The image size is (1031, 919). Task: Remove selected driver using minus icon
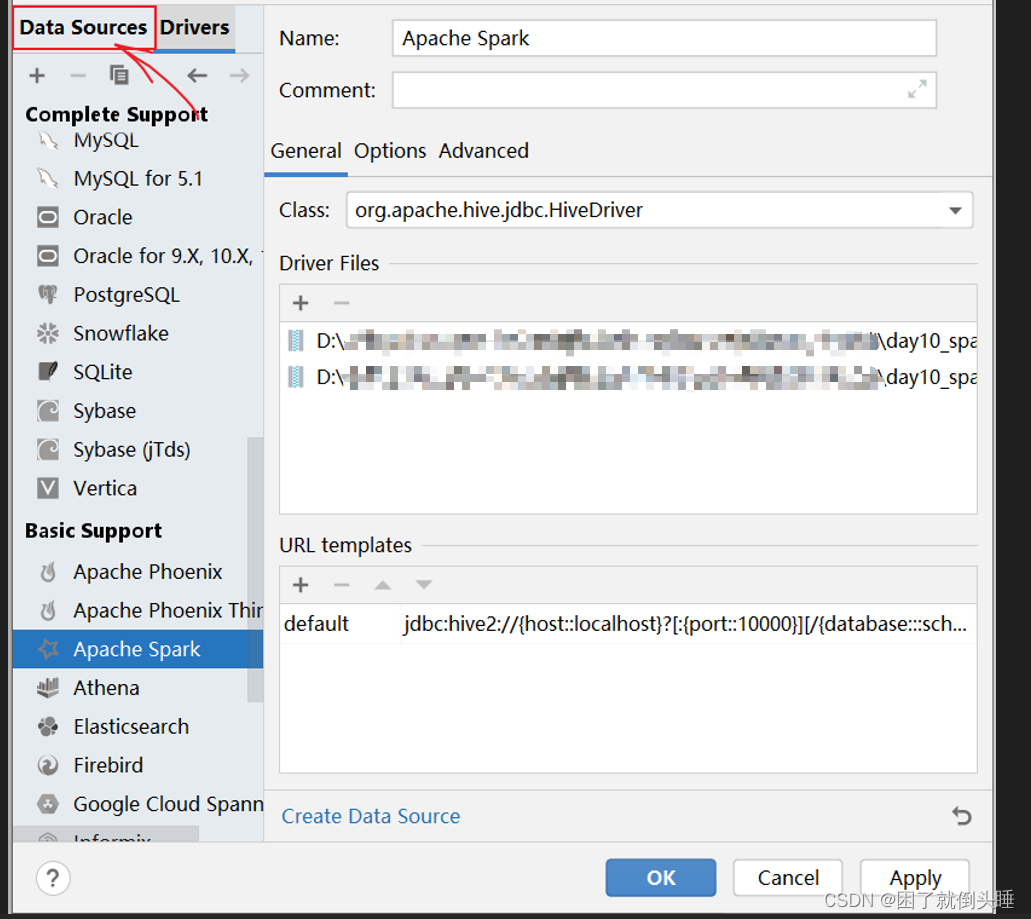coord(77,75)
